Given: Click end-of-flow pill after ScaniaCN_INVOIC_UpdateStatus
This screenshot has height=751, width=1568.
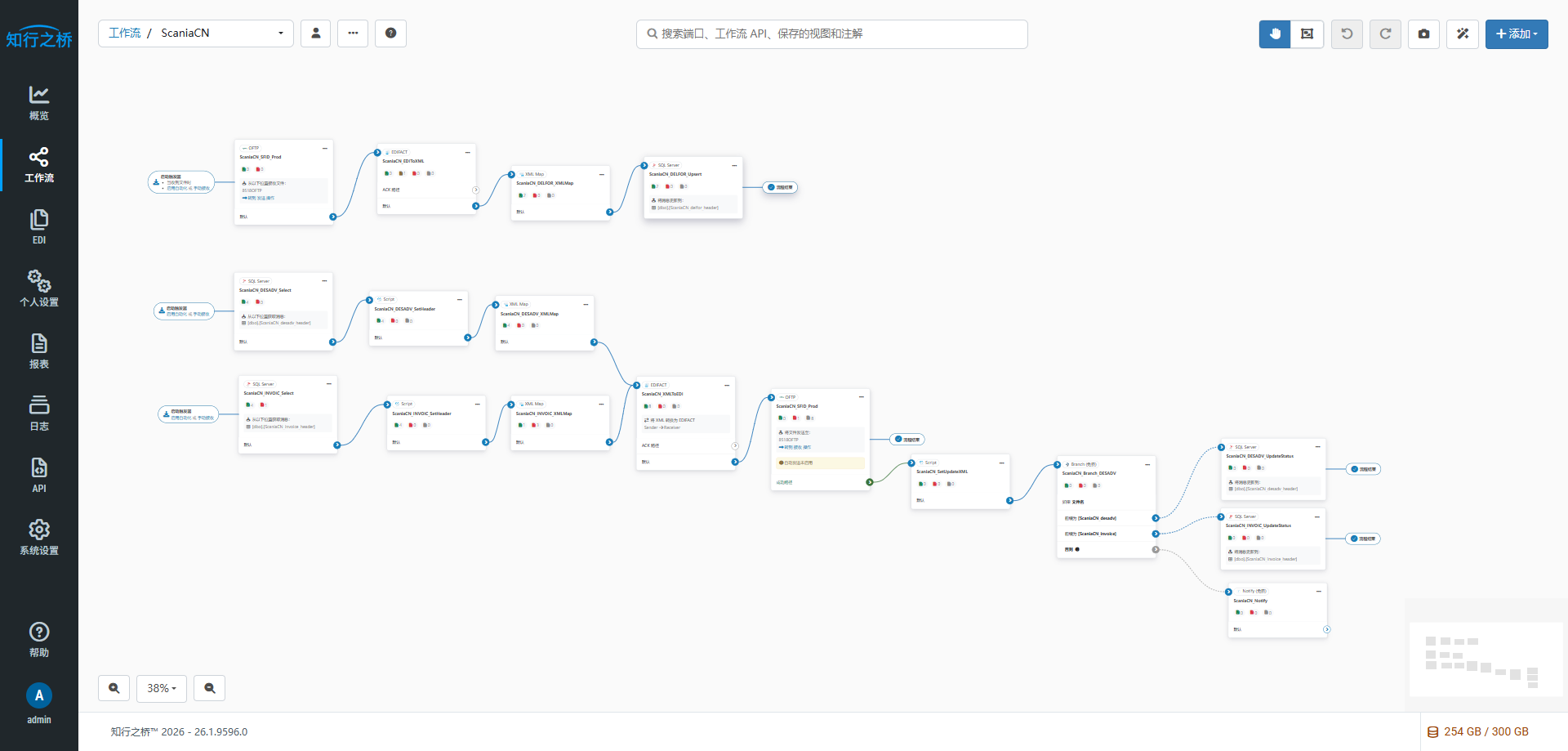Looking at the screenshot, I should pos(1364,539).
